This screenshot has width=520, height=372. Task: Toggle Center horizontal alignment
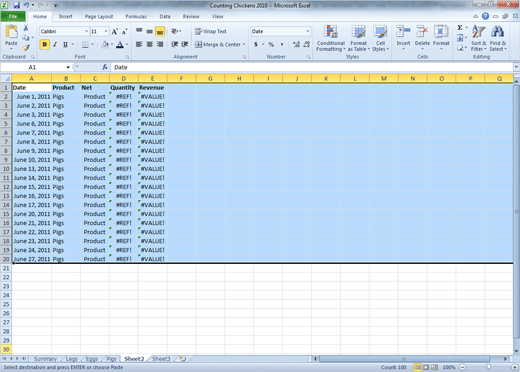click(150, 44)
